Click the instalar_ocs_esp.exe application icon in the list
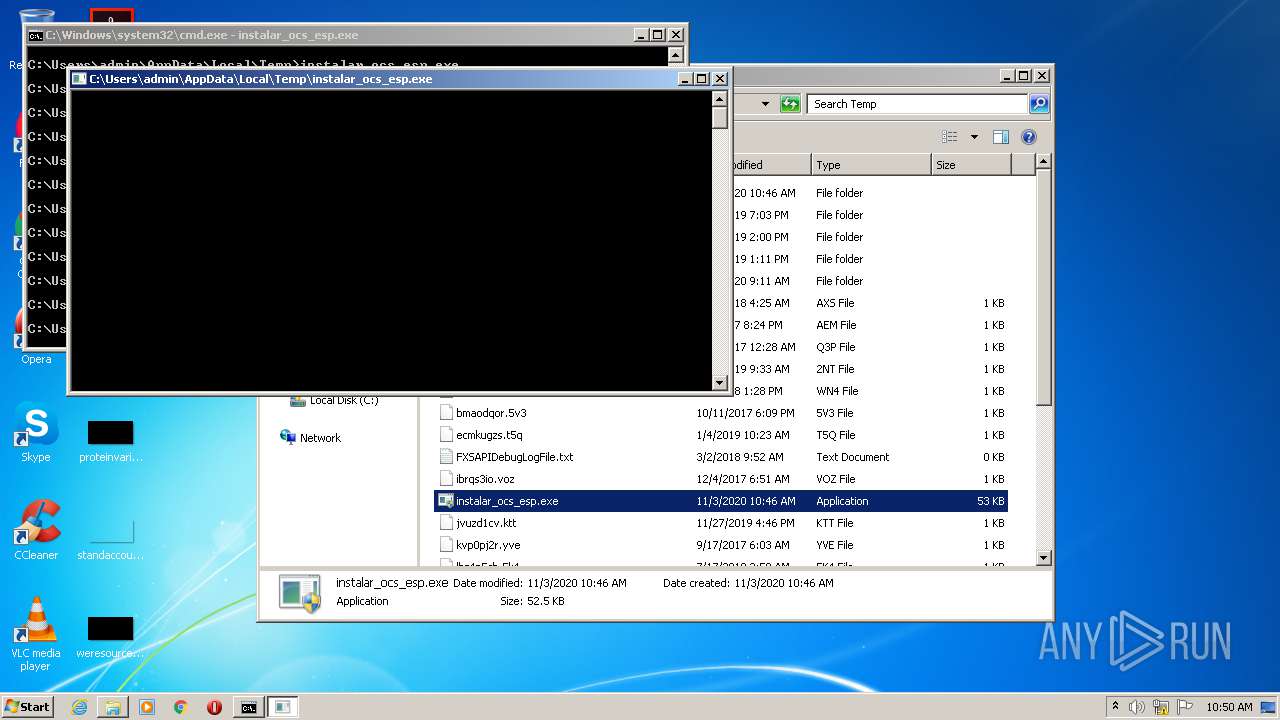Image resolution: width=1280 pixels, height=720 pixels. (x=446, y=500)
